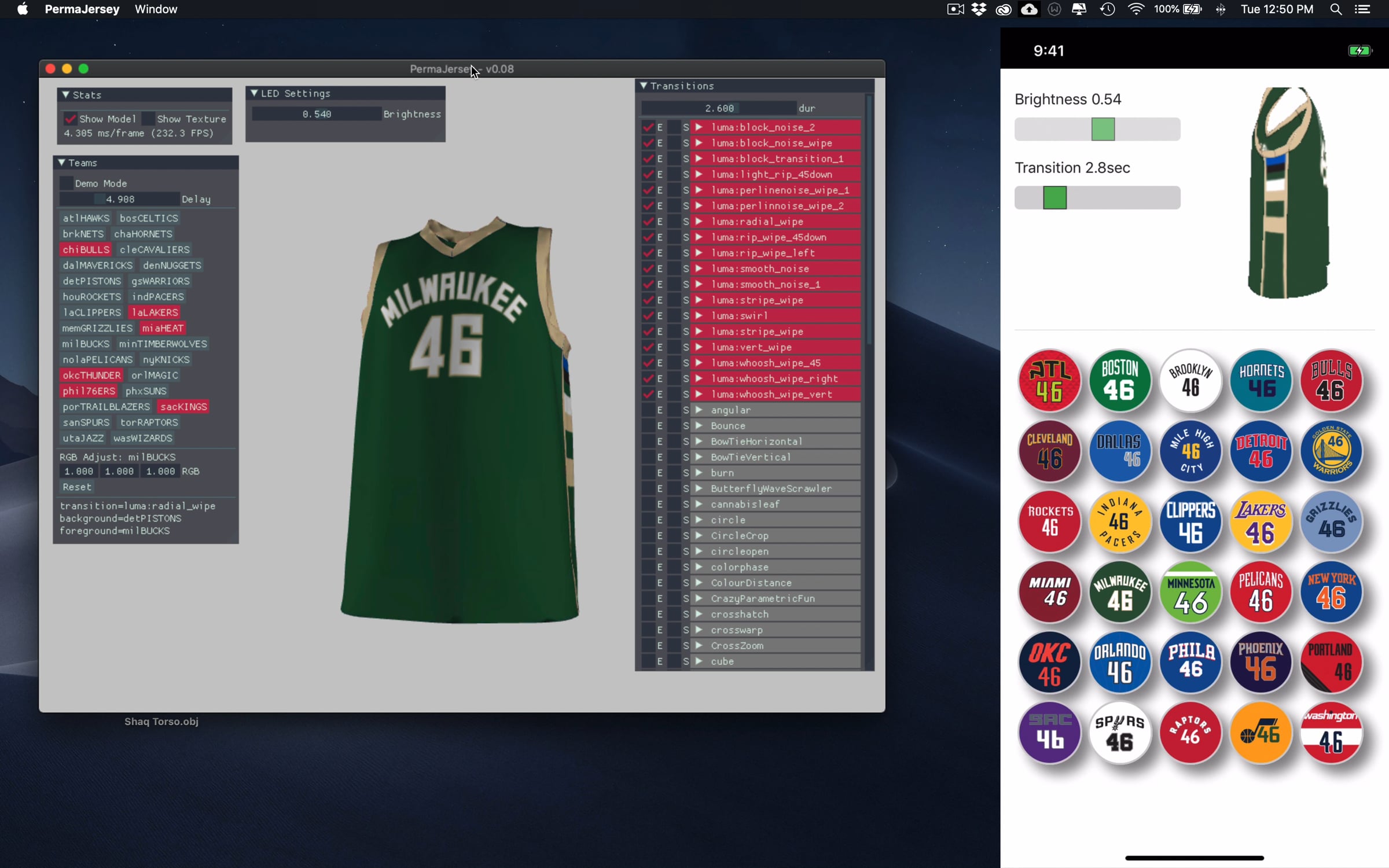Image resolution: width=1389 pixels, height=868 pixels.
Task: Tap the Mile High City badge
Action: [x=1190, y=451]
